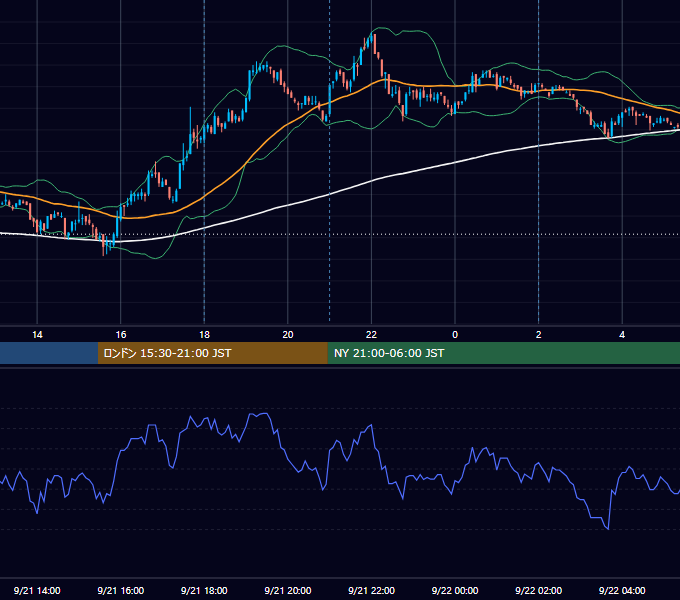
Task: Click the 22 hour label on price chart axis
Action: point(371,335)
